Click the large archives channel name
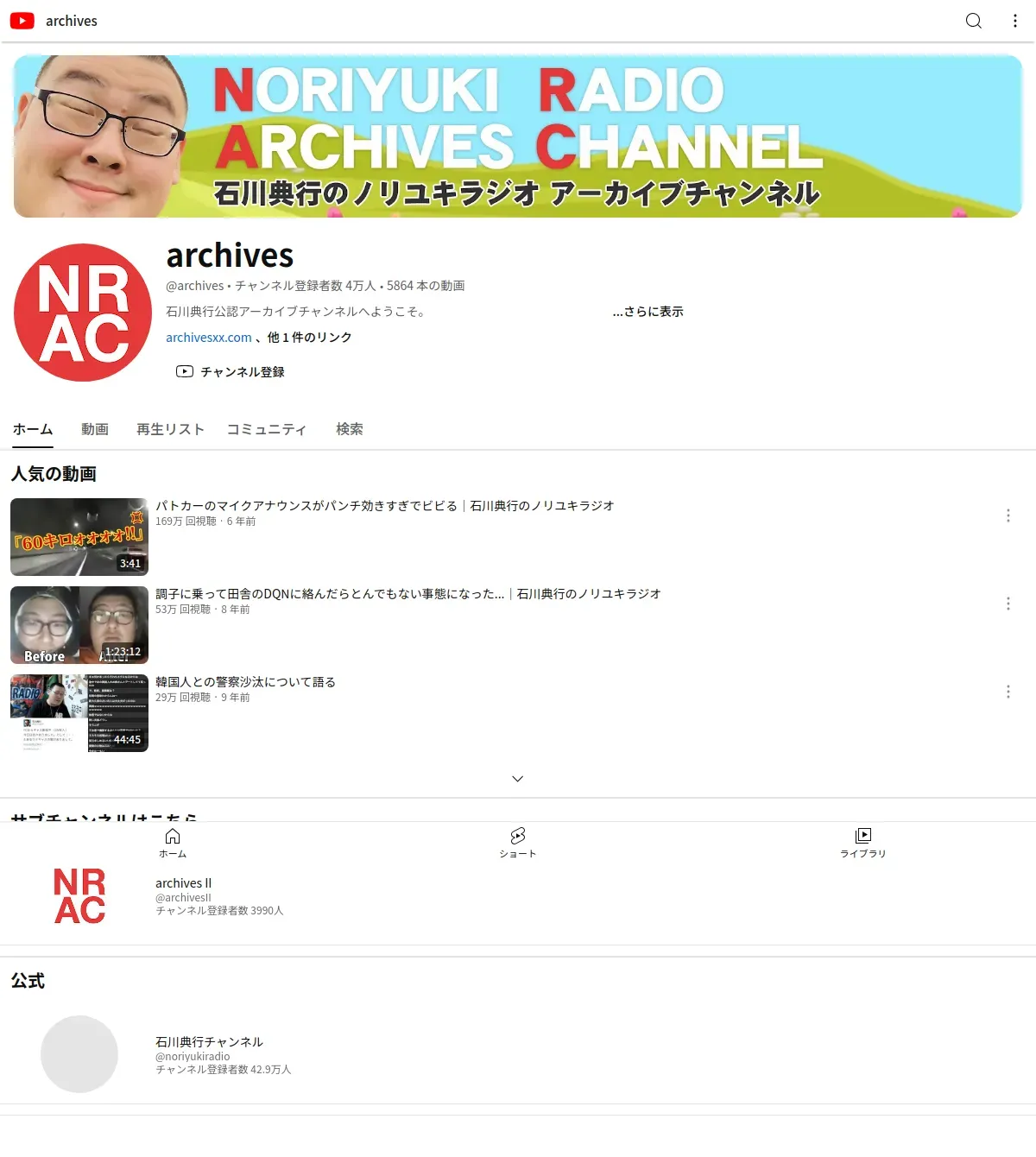Image resolution: width=1036 pixels, height=1157 pixels. 230,256
